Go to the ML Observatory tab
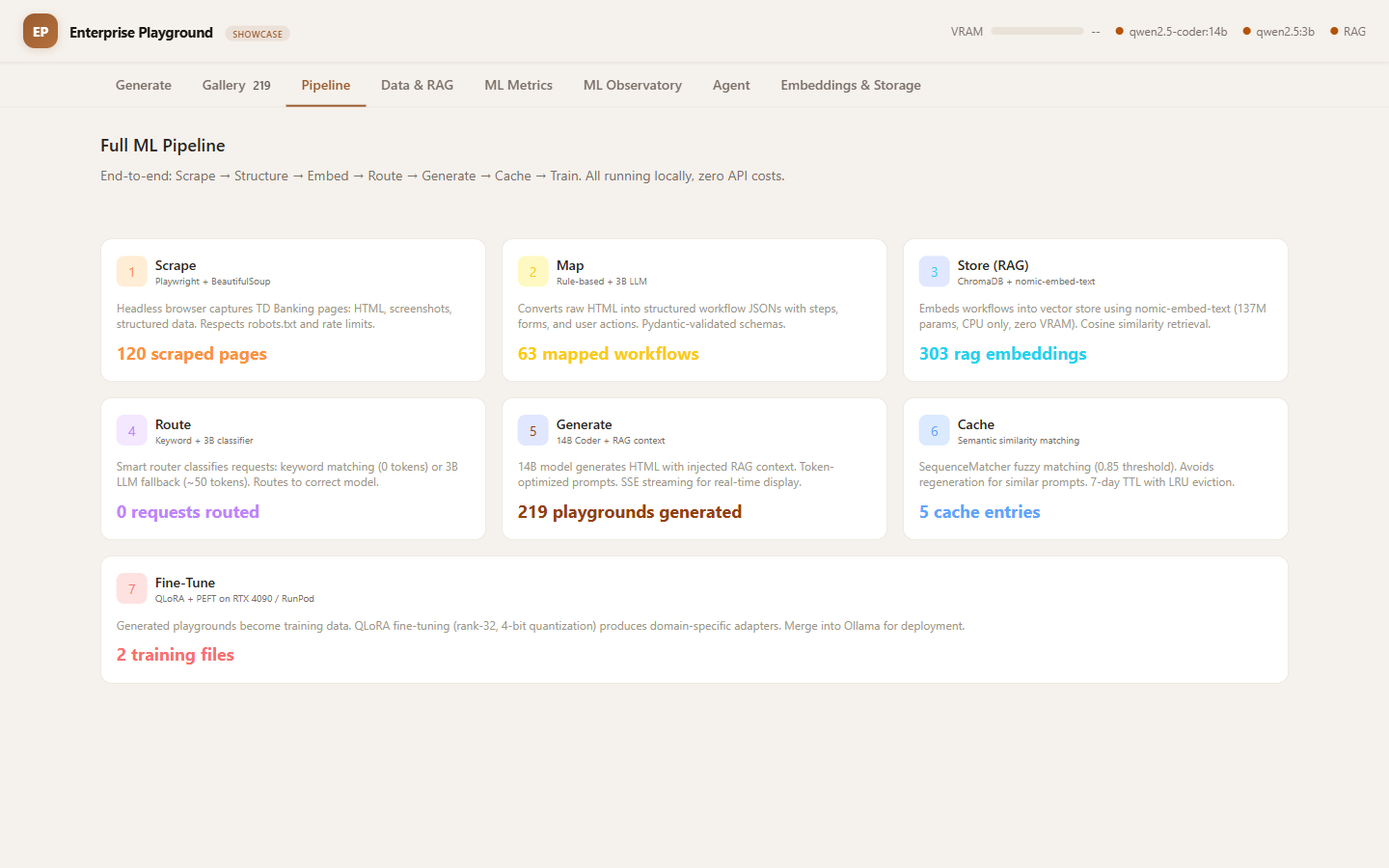The height and width of the screenshot is (868, 1389). (632, 85)
